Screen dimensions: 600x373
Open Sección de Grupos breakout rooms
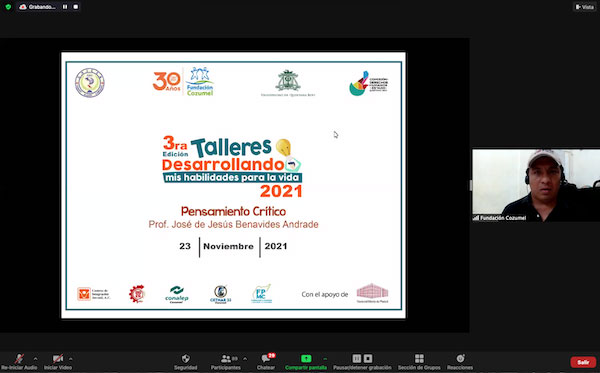pos(419,362)
